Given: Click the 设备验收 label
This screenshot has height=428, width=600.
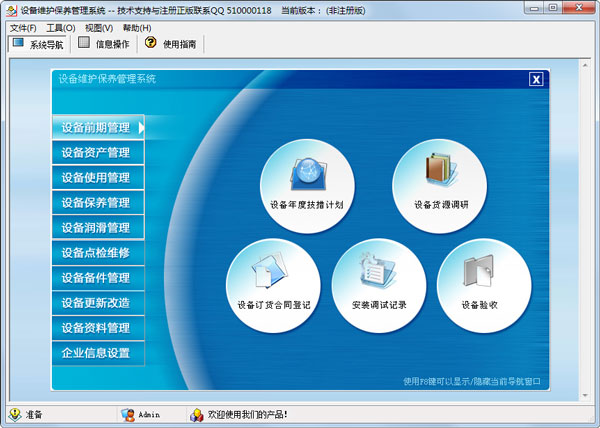Looking at the screenshot, I should [479, 305].
